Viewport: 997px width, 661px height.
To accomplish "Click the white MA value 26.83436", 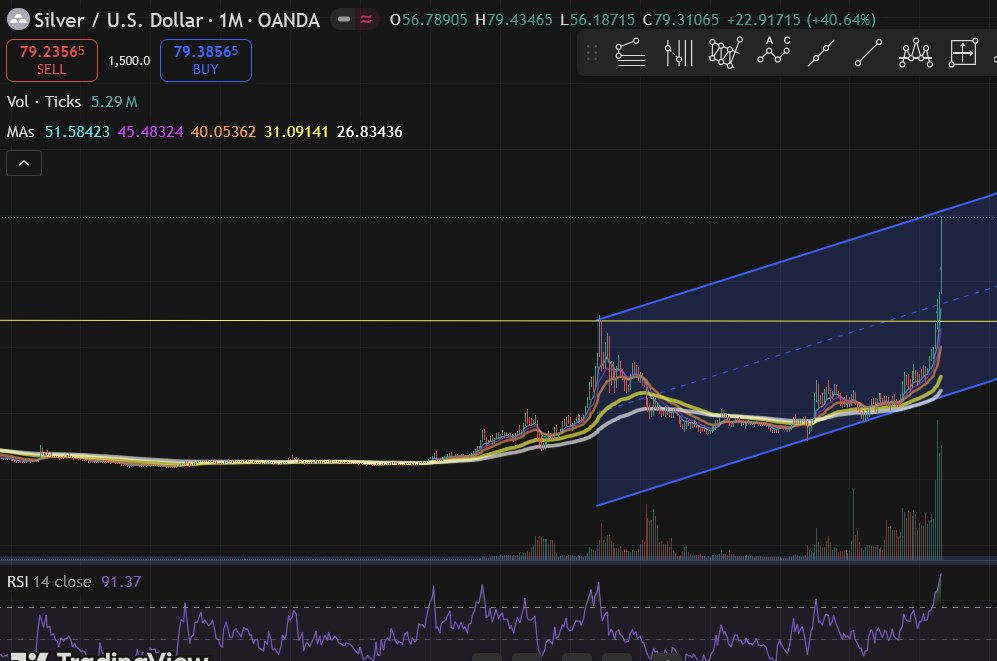I will click(x=369, y=132).
